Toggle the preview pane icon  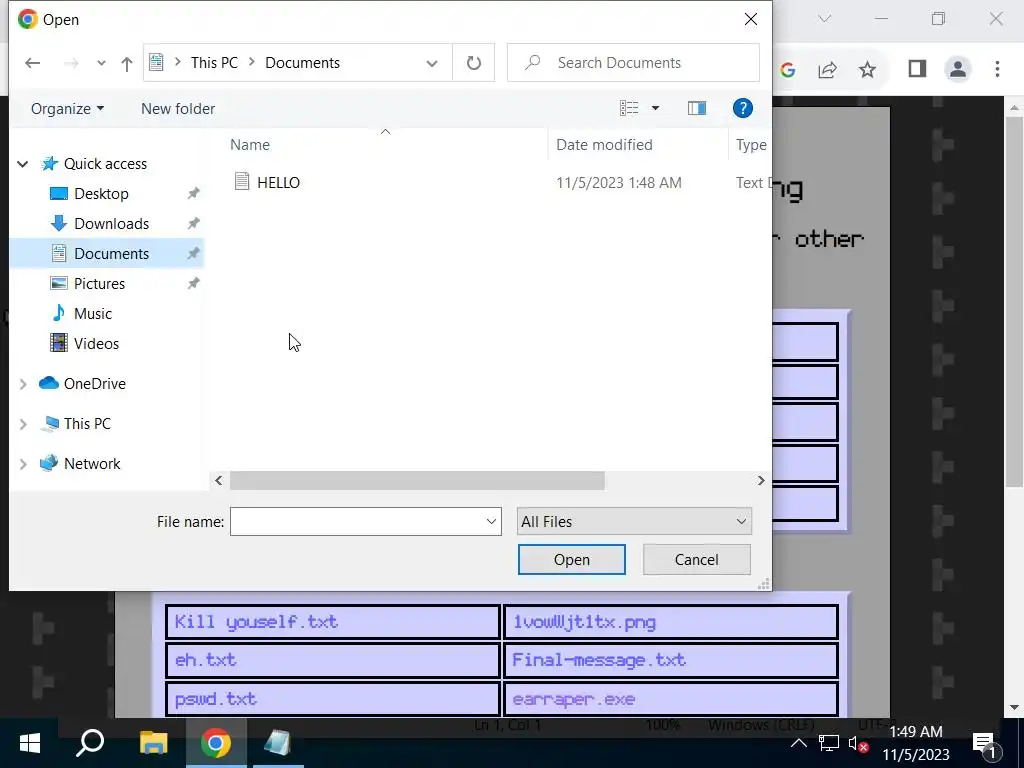pos(697,108)
